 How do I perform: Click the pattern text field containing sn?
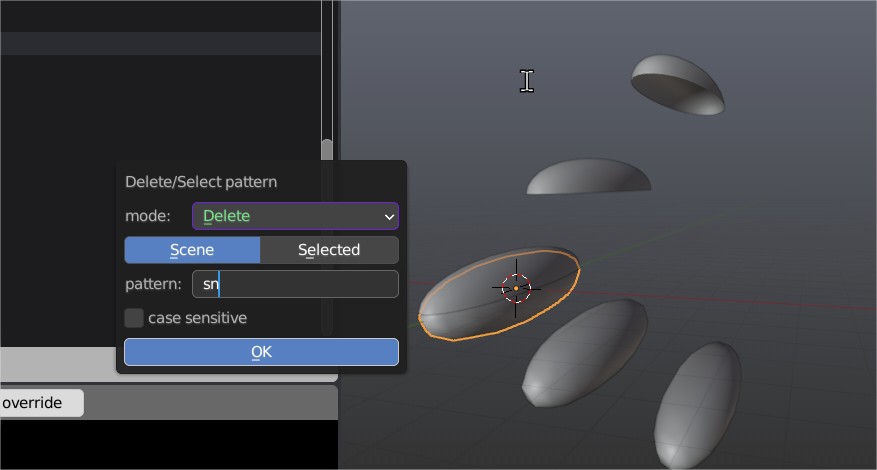point(295,284)
